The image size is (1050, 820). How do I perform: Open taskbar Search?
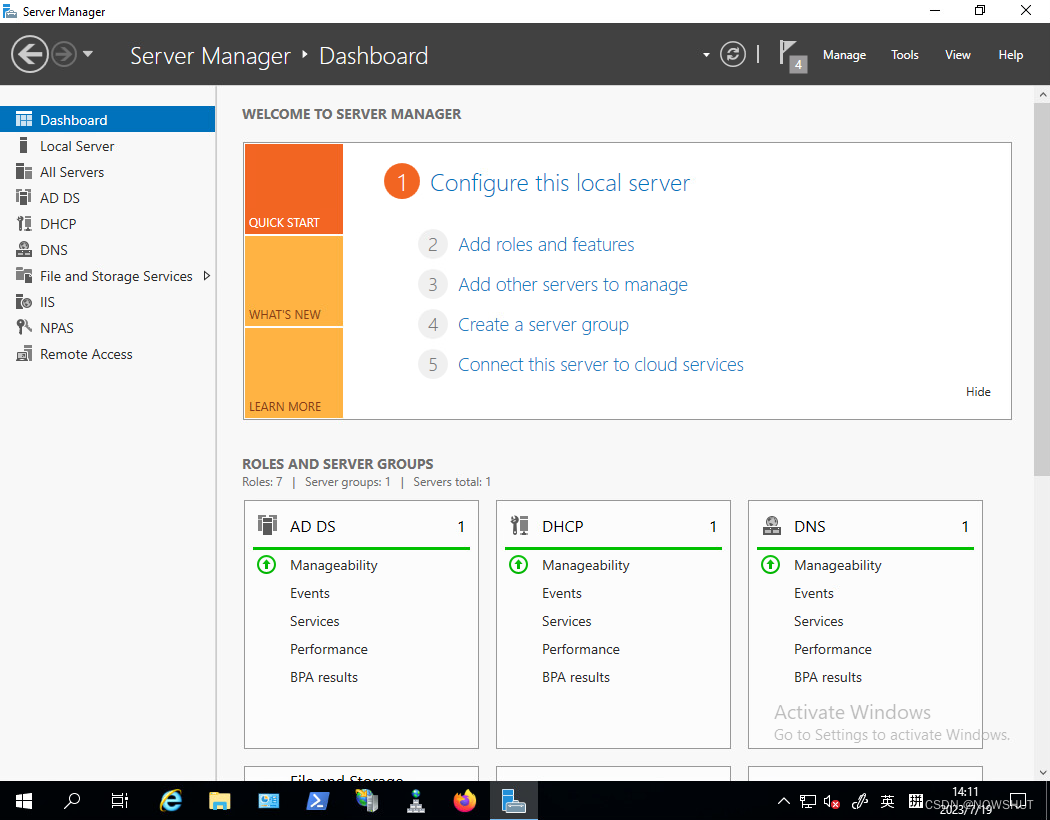click(72, 801)
